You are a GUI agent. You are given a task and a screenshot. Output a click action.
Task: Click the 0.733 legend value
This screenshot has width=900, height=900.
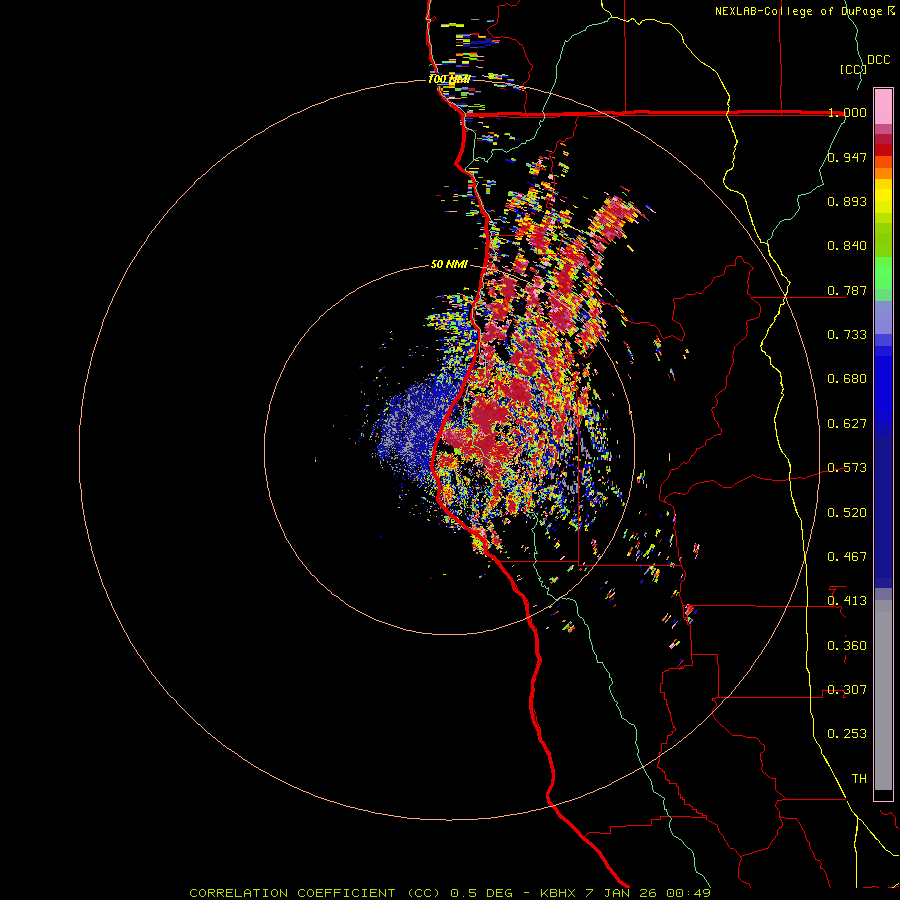click(x=847, y=335)
